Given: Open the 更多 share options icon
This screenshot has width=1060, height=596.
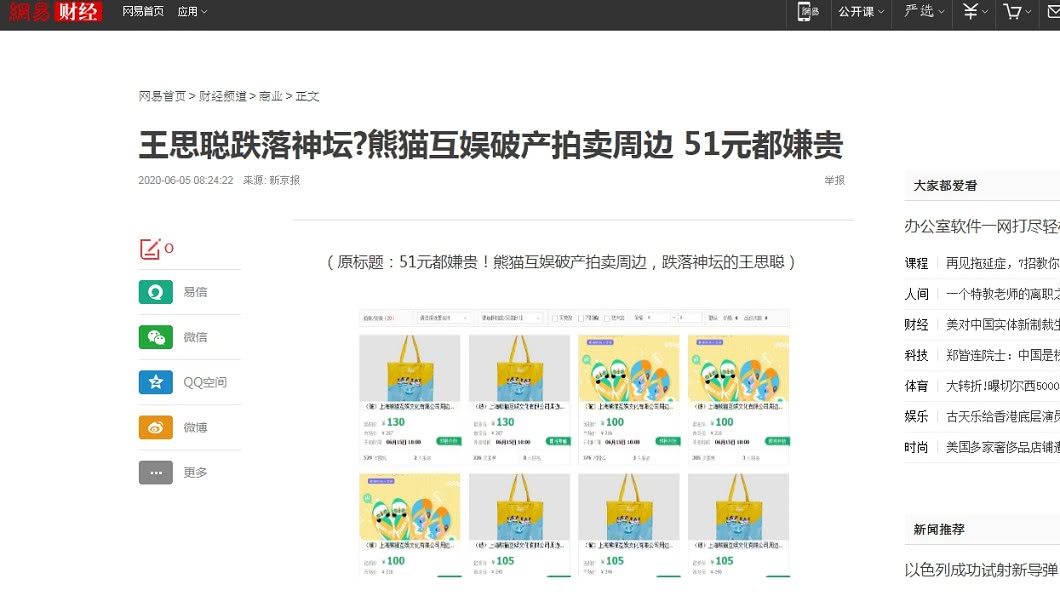Looking at the screenshot, I should click(x=155, y=472).
